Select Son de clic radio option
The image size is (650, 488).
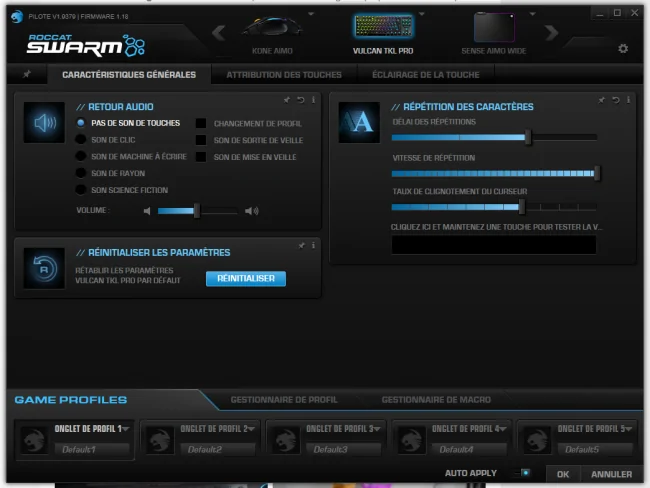[81, 140]
